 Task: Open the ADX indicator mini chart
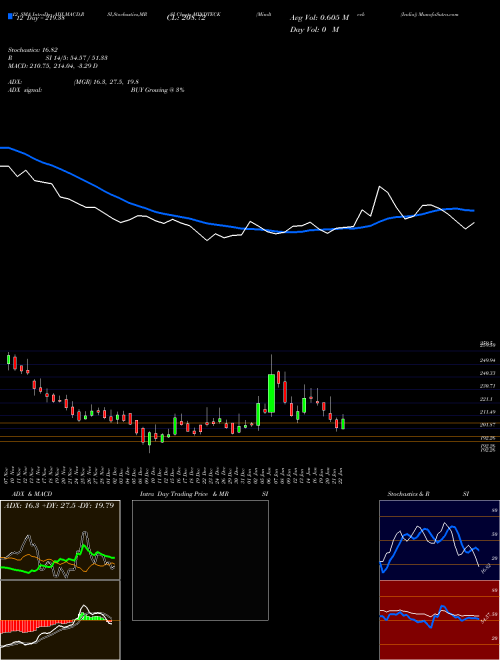(60, 540)
